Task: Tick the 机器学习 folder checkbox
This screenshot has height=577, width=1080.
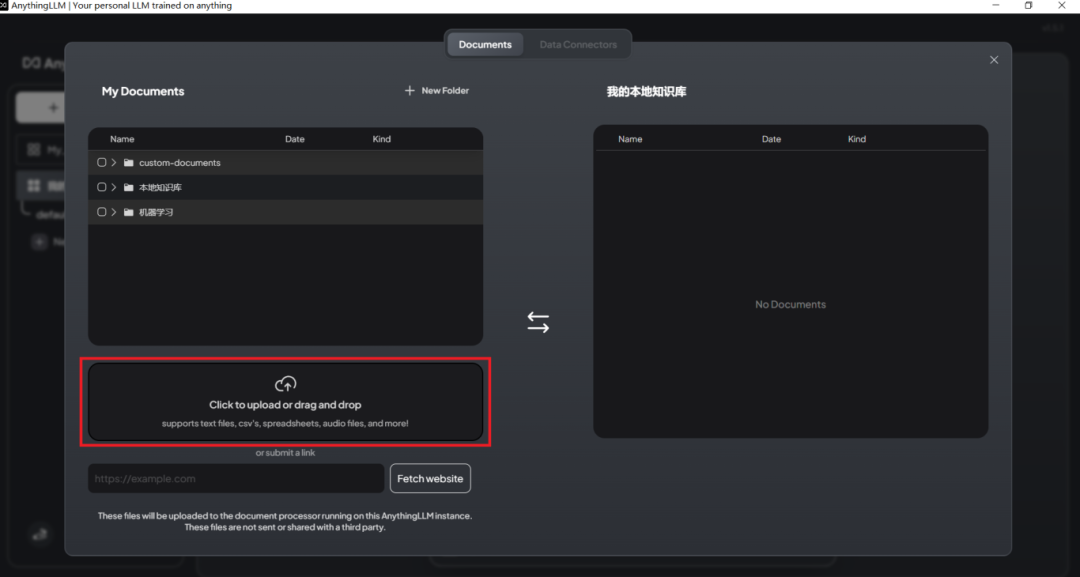Action: coord(102,212)
